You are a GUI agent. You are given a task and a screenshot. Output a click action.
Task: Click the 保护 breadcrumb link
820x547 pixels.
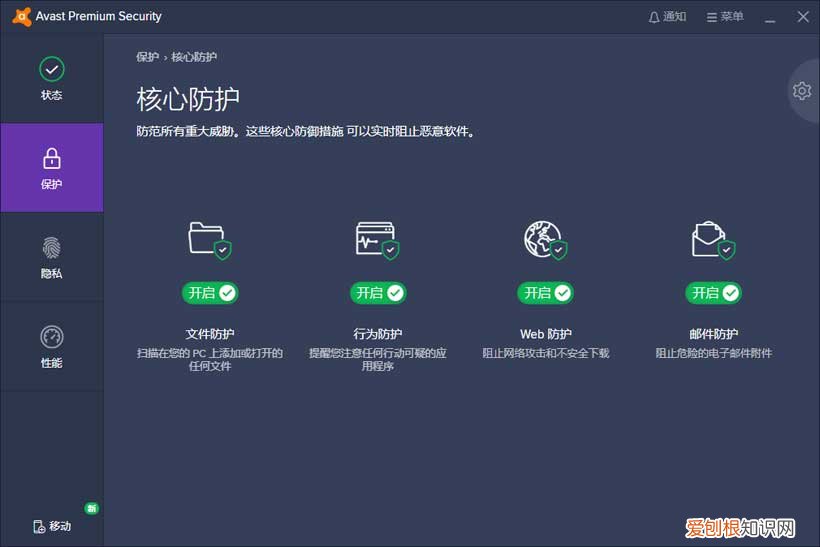pos(147,57)
